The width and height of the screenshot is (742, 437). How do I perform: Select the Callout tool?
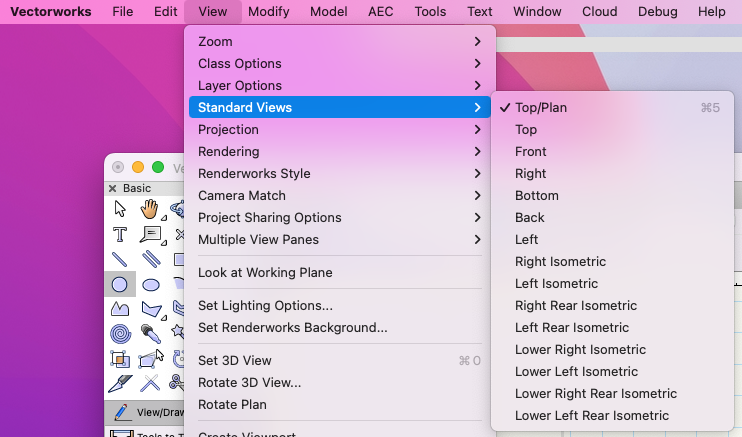pos(150,234)
